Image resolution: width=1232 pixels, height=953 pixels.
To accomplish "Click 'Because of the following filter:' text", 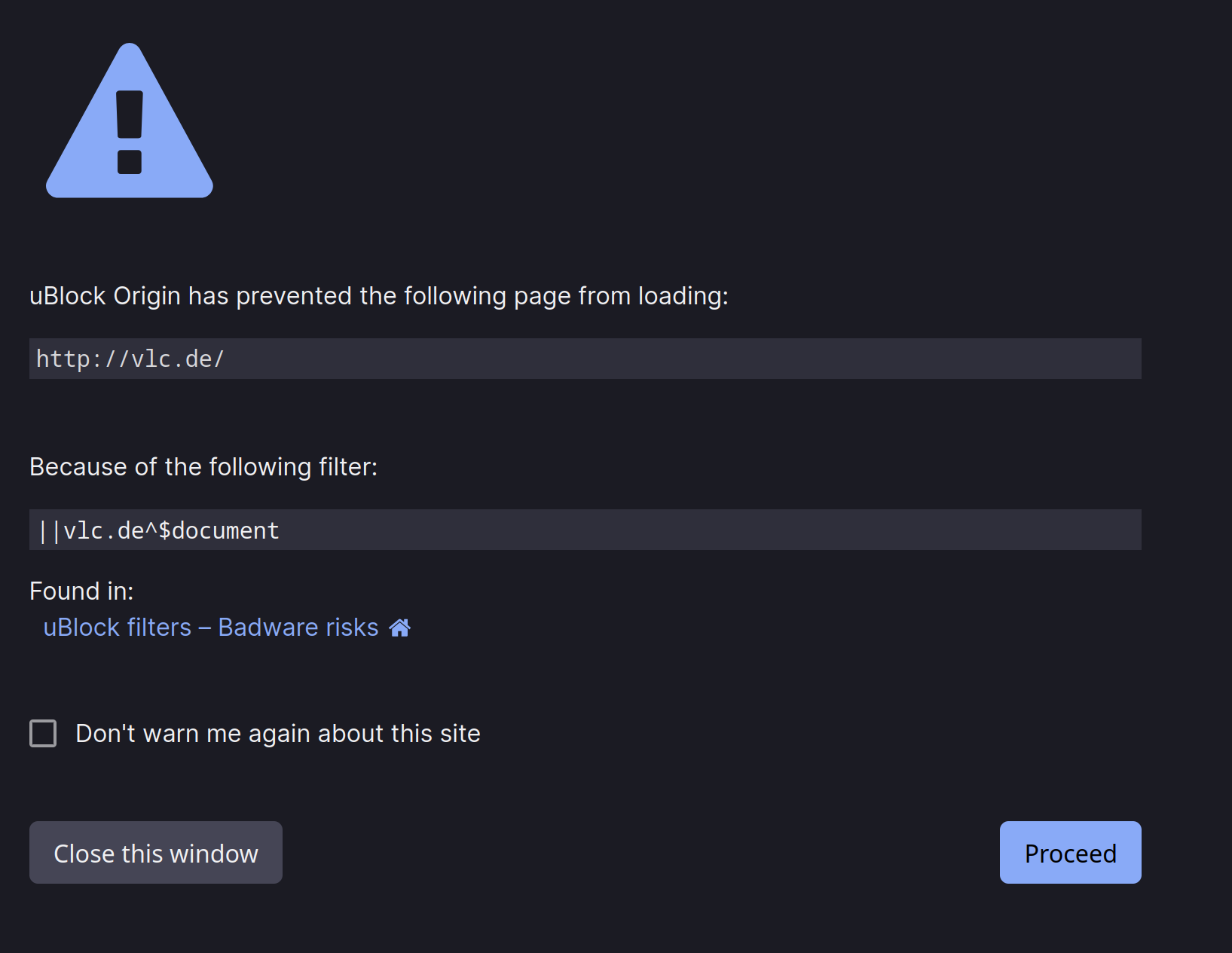I will pos(203,467).
